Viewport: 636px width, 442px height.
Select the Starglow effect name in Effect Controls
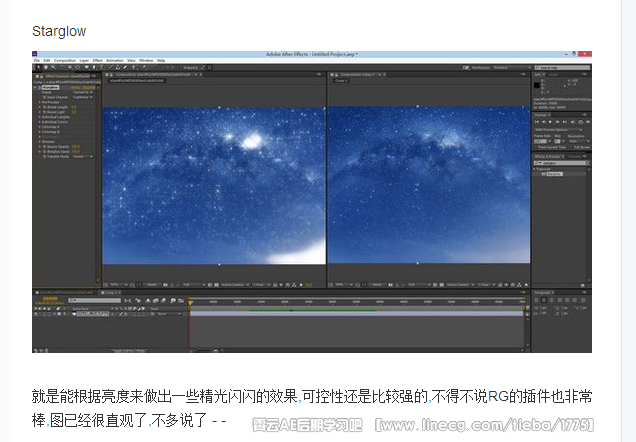50,88
